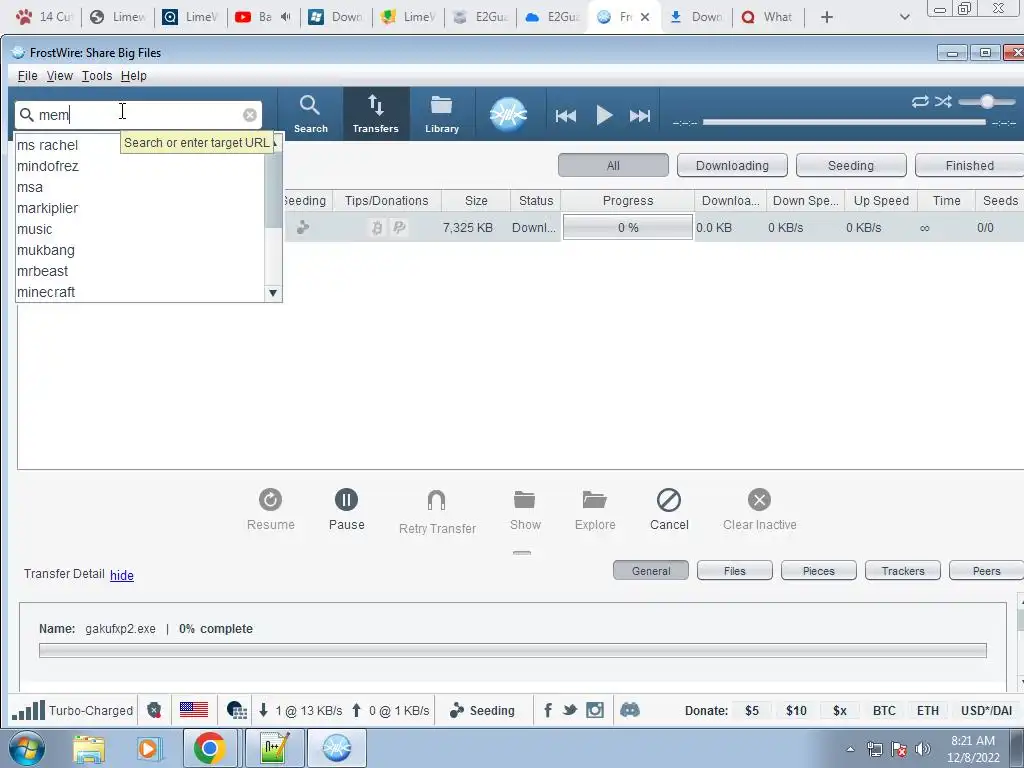
Task: Click into the search input field
Action: 138,115
